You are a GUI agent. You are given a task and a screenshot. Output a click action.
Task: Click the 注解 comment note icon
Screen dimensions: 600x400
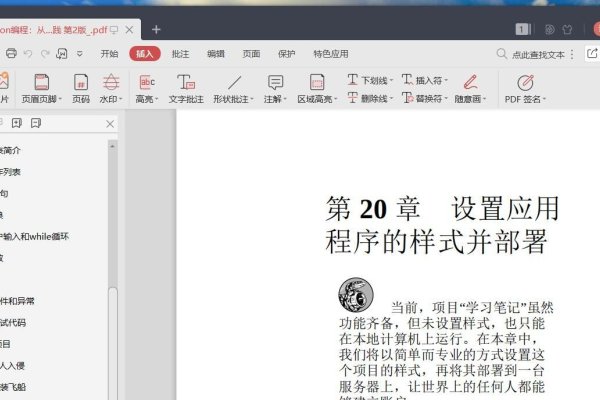point(275,82)
